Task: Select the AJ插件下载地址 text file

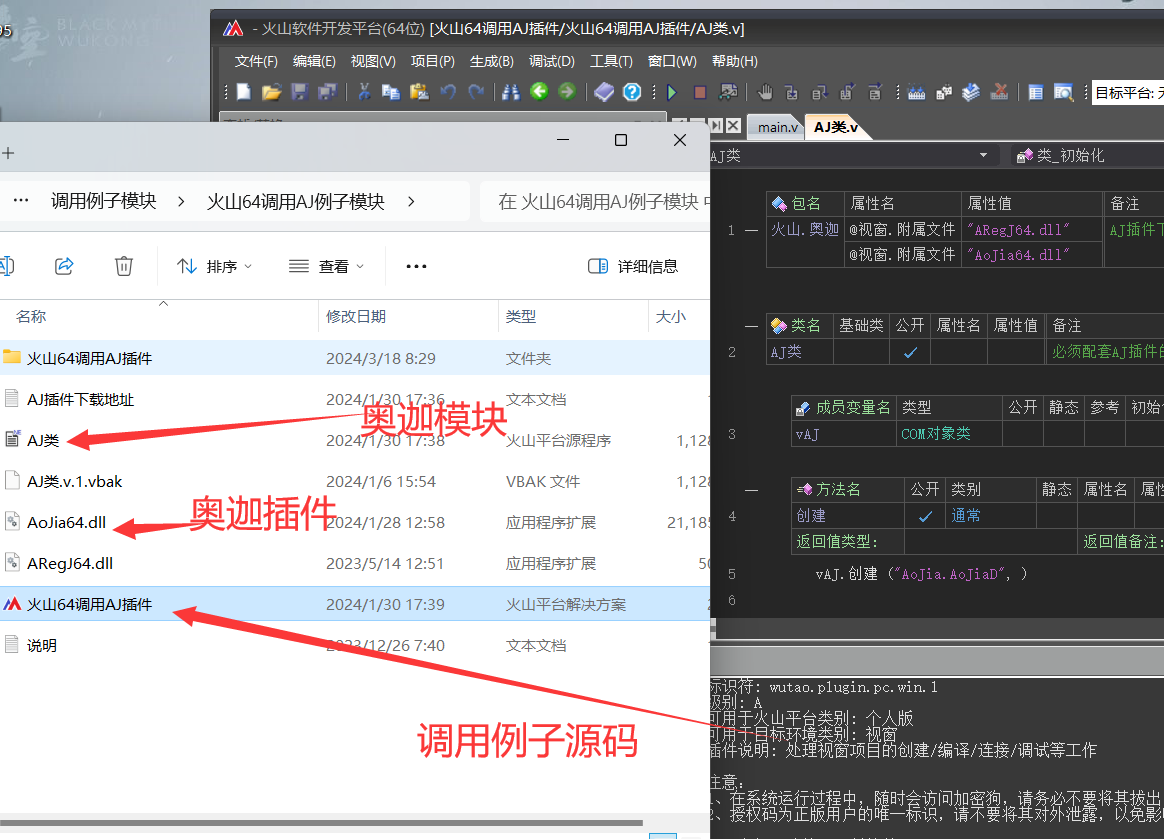Action: (x=355, y=399)
